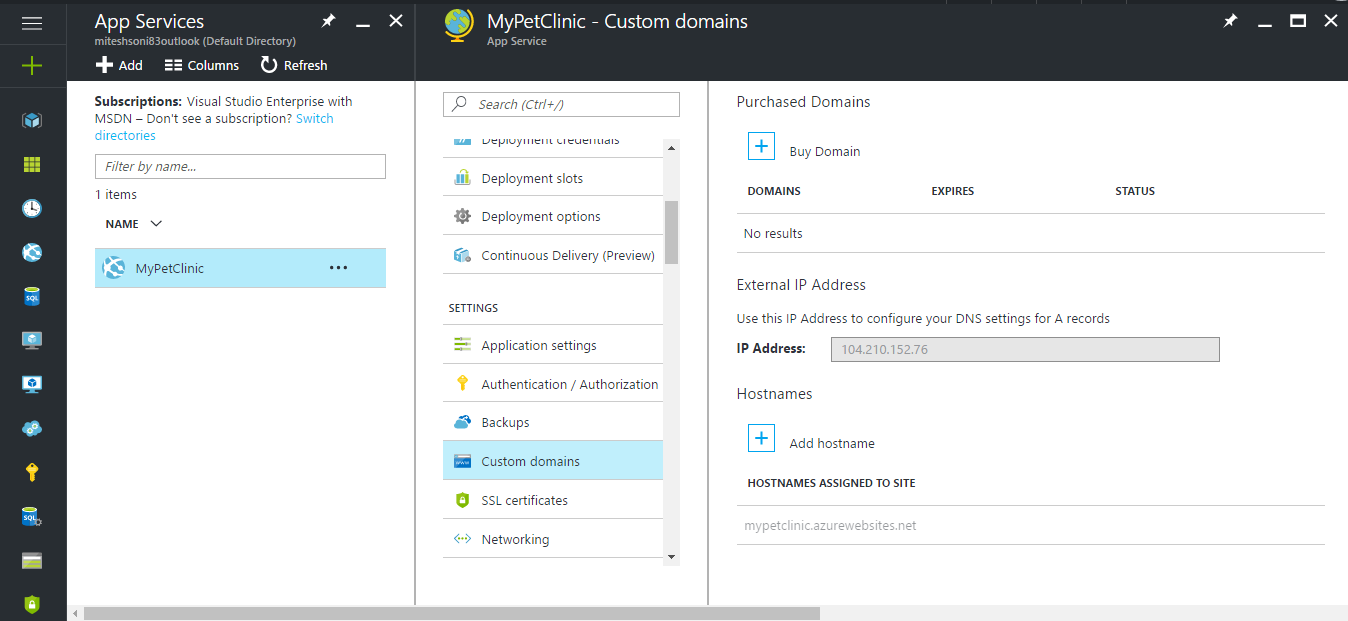Viewport: 1348px width, 621px height.
Task: Open the Virtual machines classic monitor icon
Action: tap(32, 340)
